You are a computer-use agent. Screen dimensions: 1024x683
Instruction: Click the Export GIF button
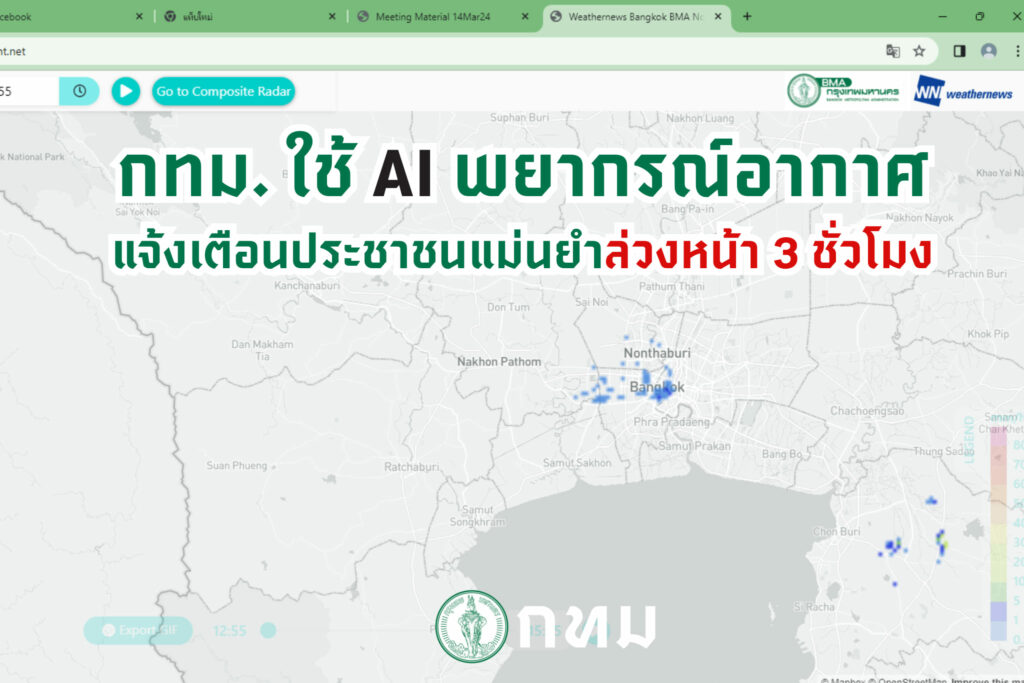point(137,630)
